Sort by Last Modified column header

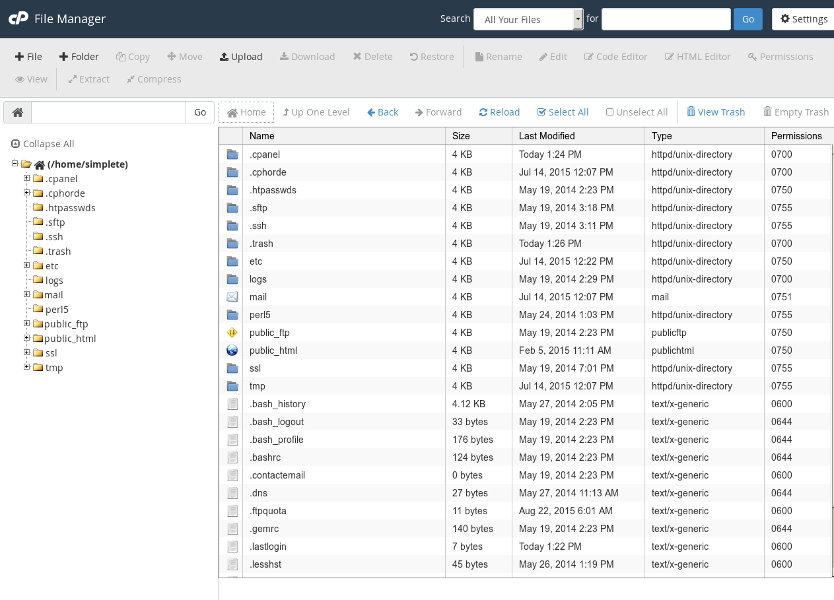[578, 136]
